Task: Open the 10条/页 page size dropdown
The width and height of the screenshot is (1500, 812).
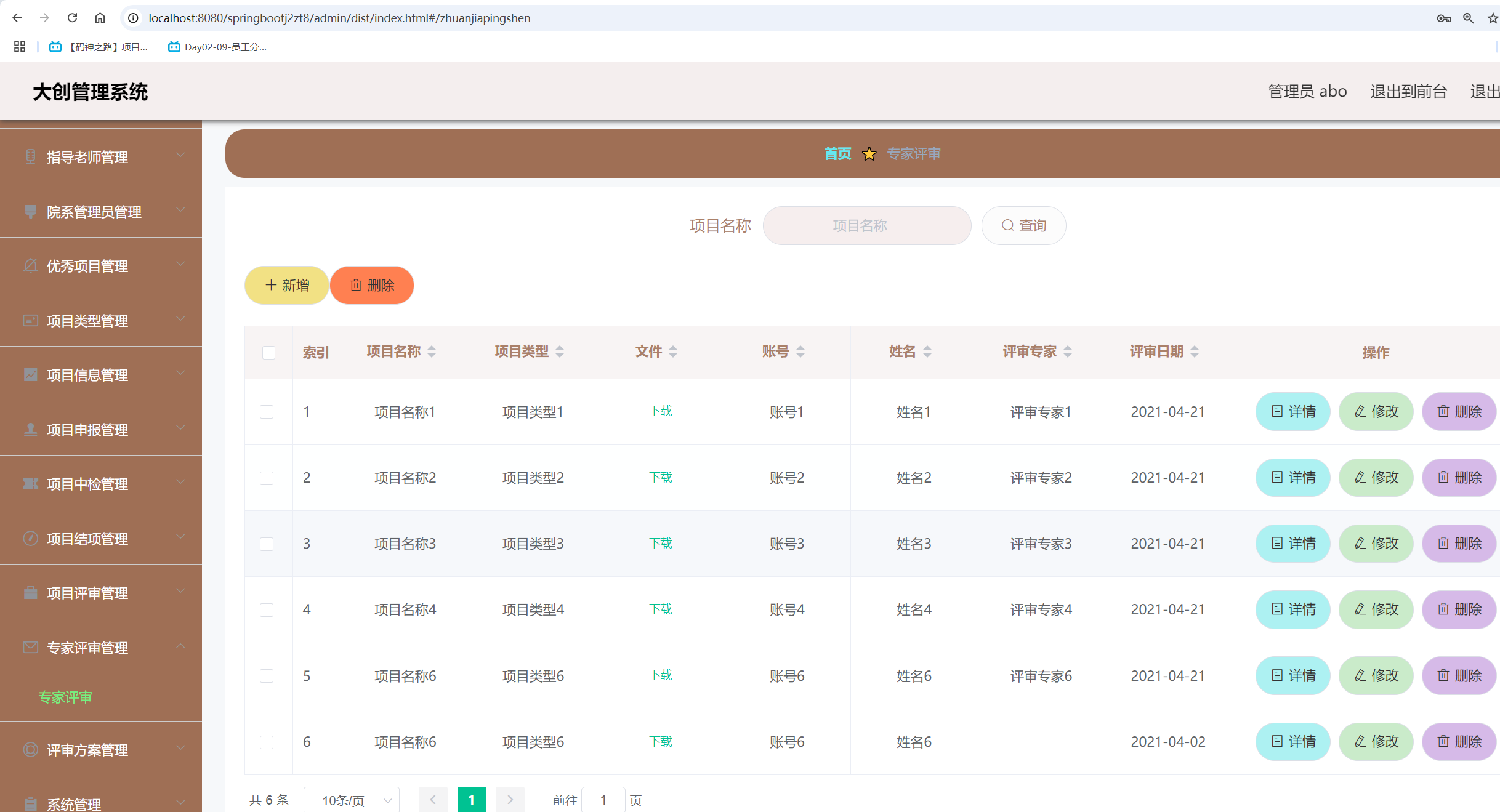Action: (x=352, y=800)
